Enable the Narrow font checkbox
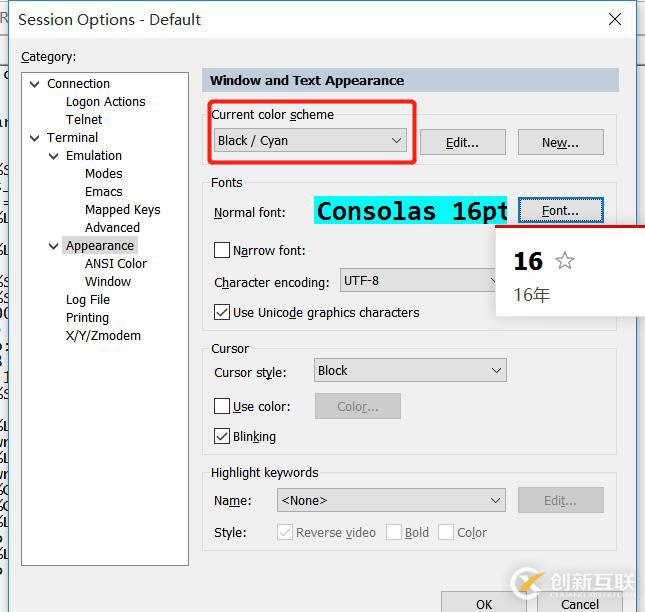Image resolution: width=645 pixels, height=612 pixels. 222,250
